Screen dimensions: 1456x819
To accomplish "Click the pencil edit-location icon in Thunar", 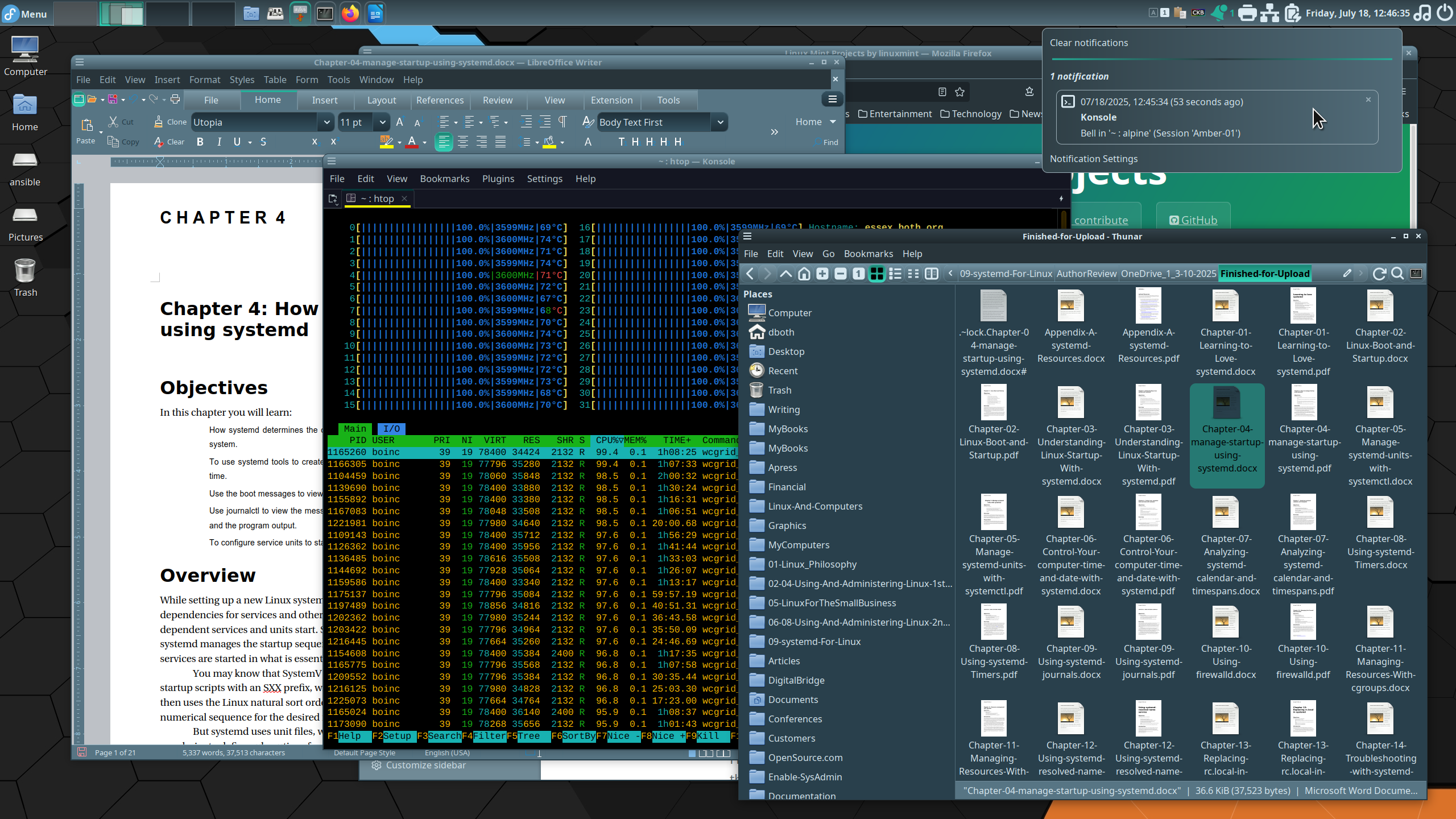I will coord(1347,274).
